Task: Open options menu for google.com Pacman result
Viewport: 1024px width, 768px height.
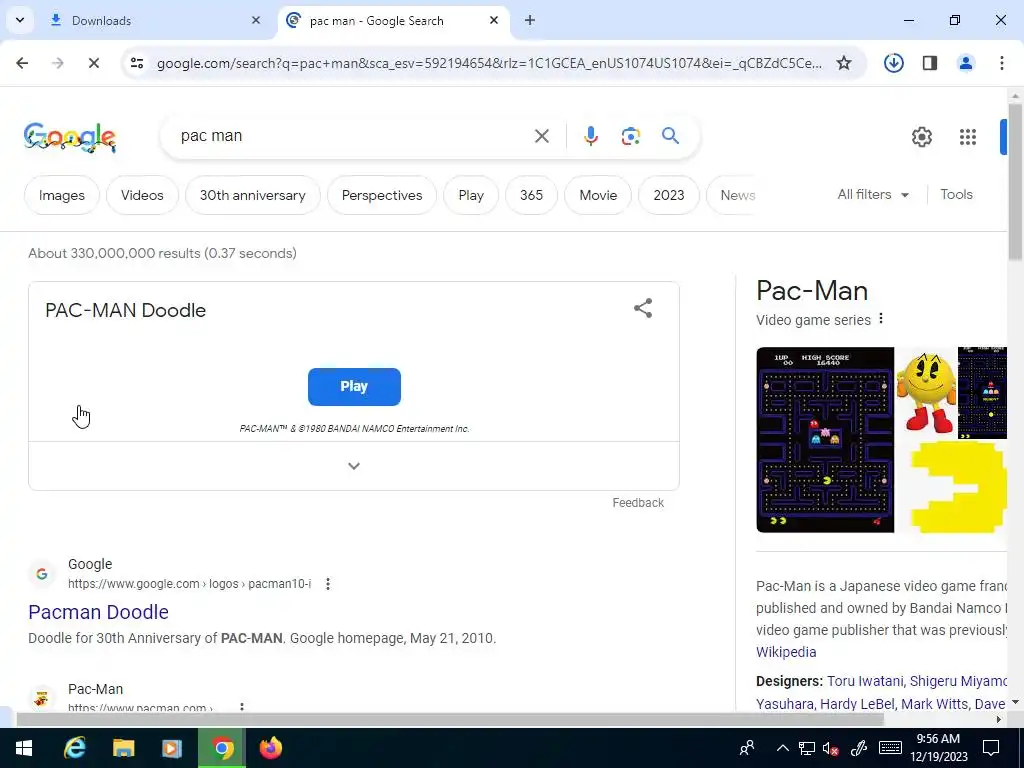Action: click(x=328, y=584)
